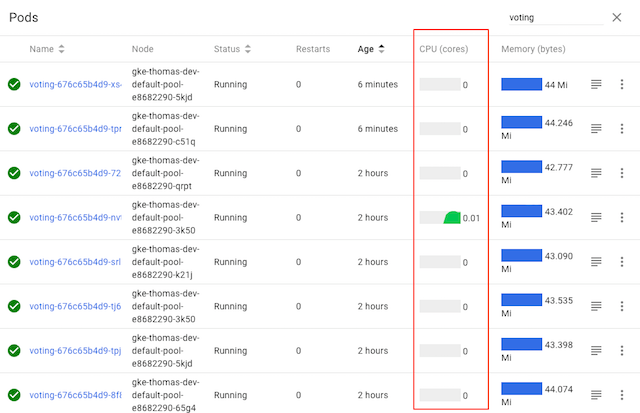640x413 pixels.
Task: Open kebab menu for pod voting-676c65b4d9-srl
Action: [621, 262]
